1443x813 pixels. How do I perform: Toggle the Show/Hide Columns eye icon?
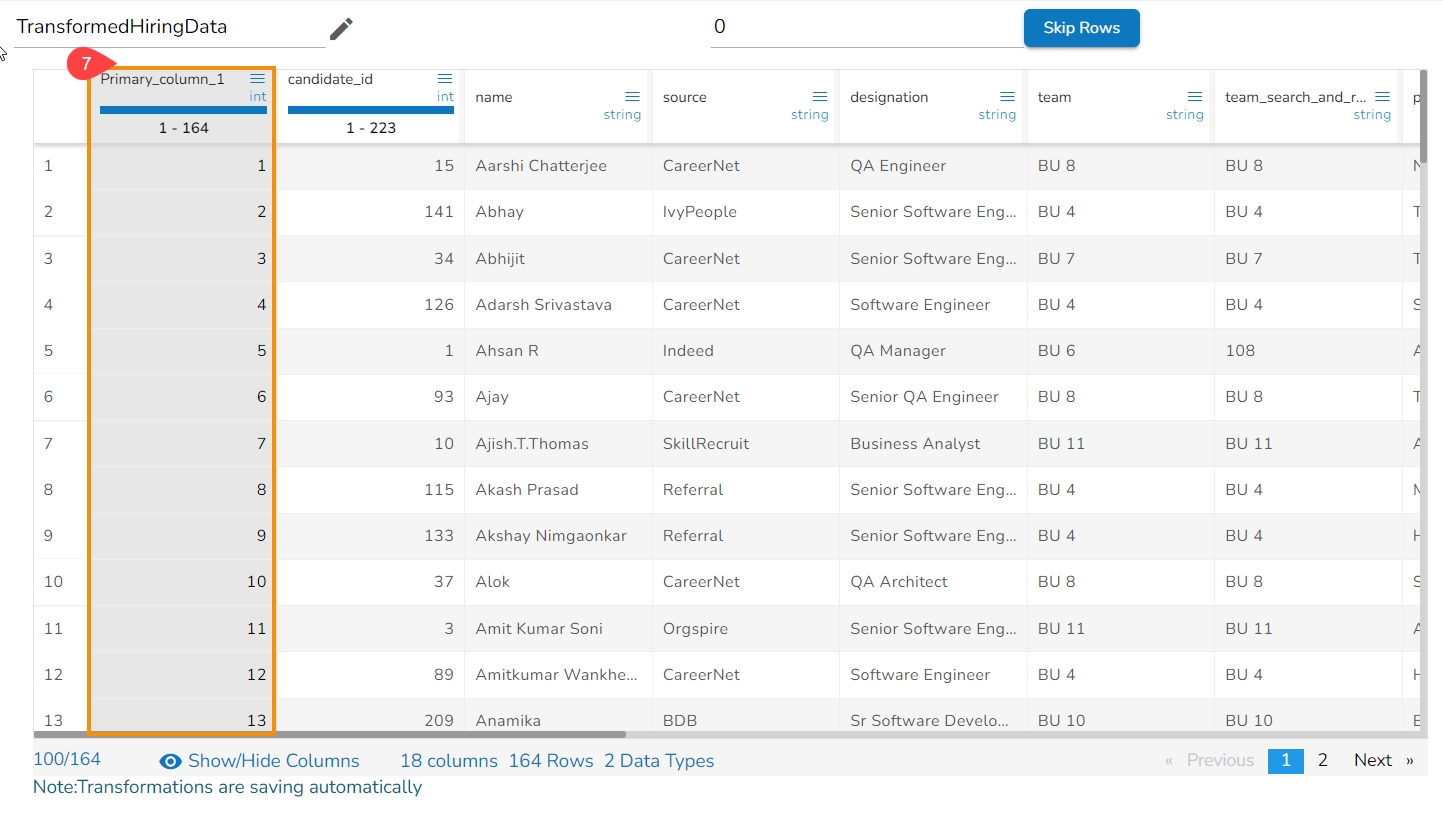click(x=171, y=761)
